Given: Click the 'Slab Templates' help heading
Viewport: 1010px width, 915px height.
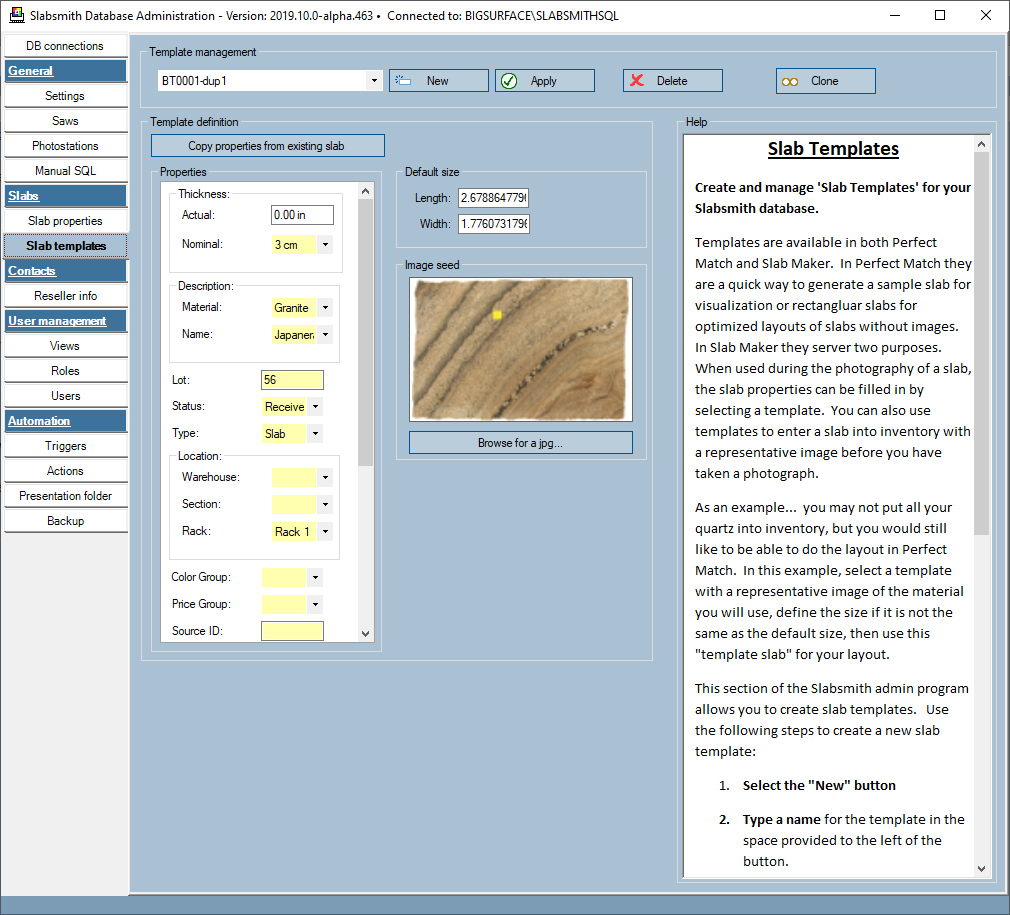Looking at the screenshot, I should click(833, 149).
